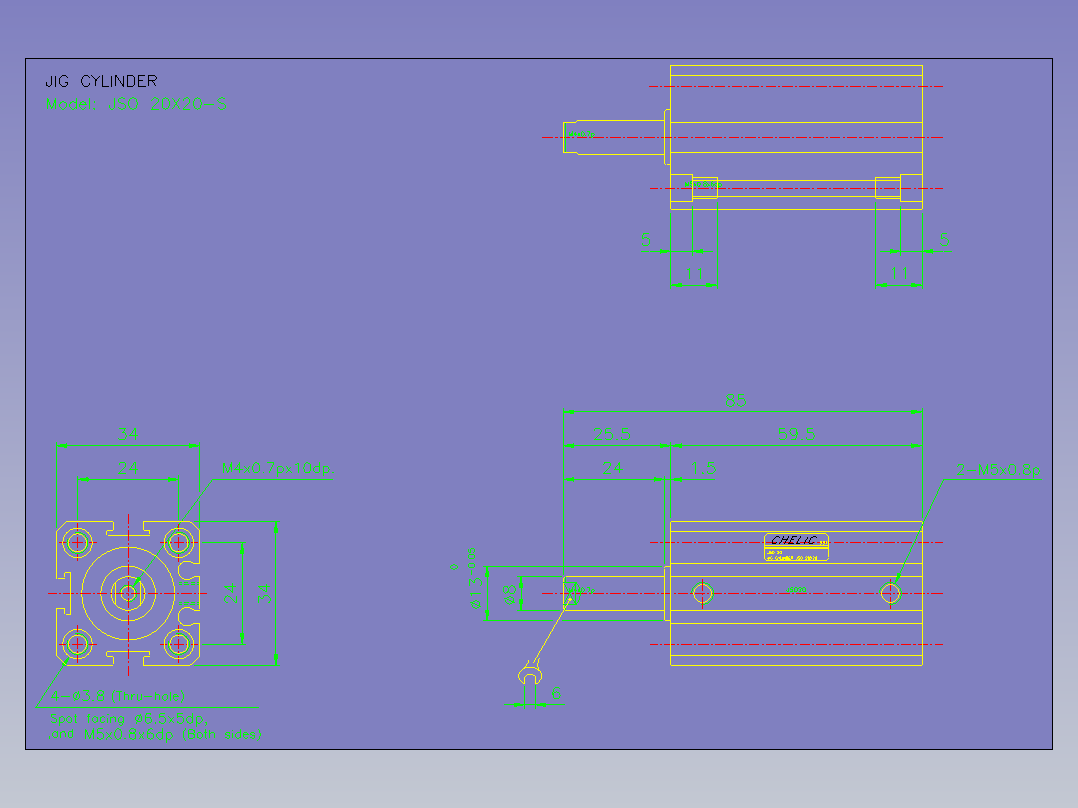The width and height of the screenshot is (1078, 808).
Task: Select the left '11' dimension under section view
Action: pos(694,274)
